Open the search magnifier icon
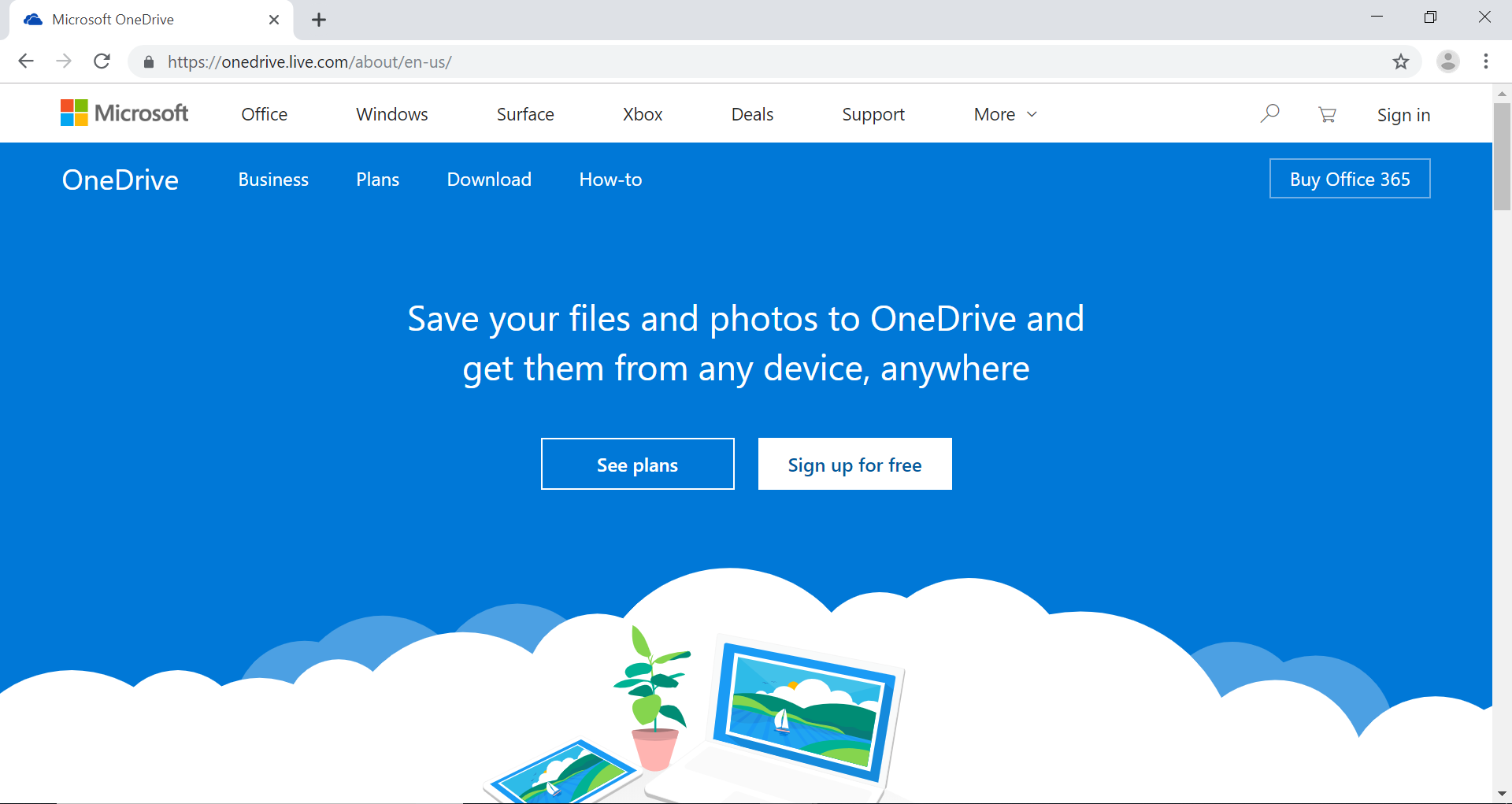The image size is (1512, 804). point(1269,113)
